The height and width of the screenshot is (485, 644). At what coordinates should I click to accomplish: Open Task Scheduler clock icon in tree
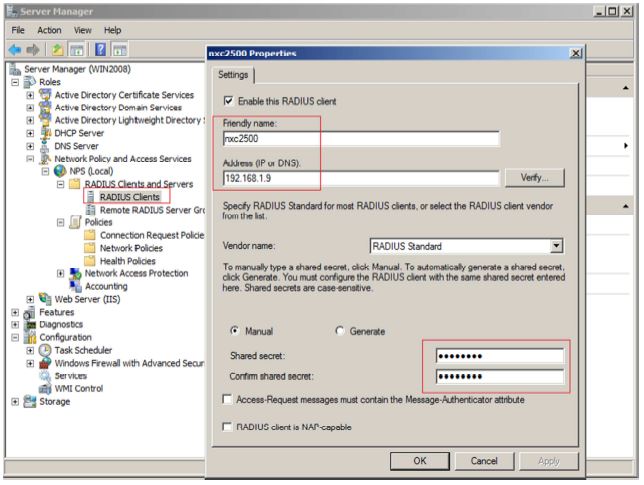click(45, 351)
